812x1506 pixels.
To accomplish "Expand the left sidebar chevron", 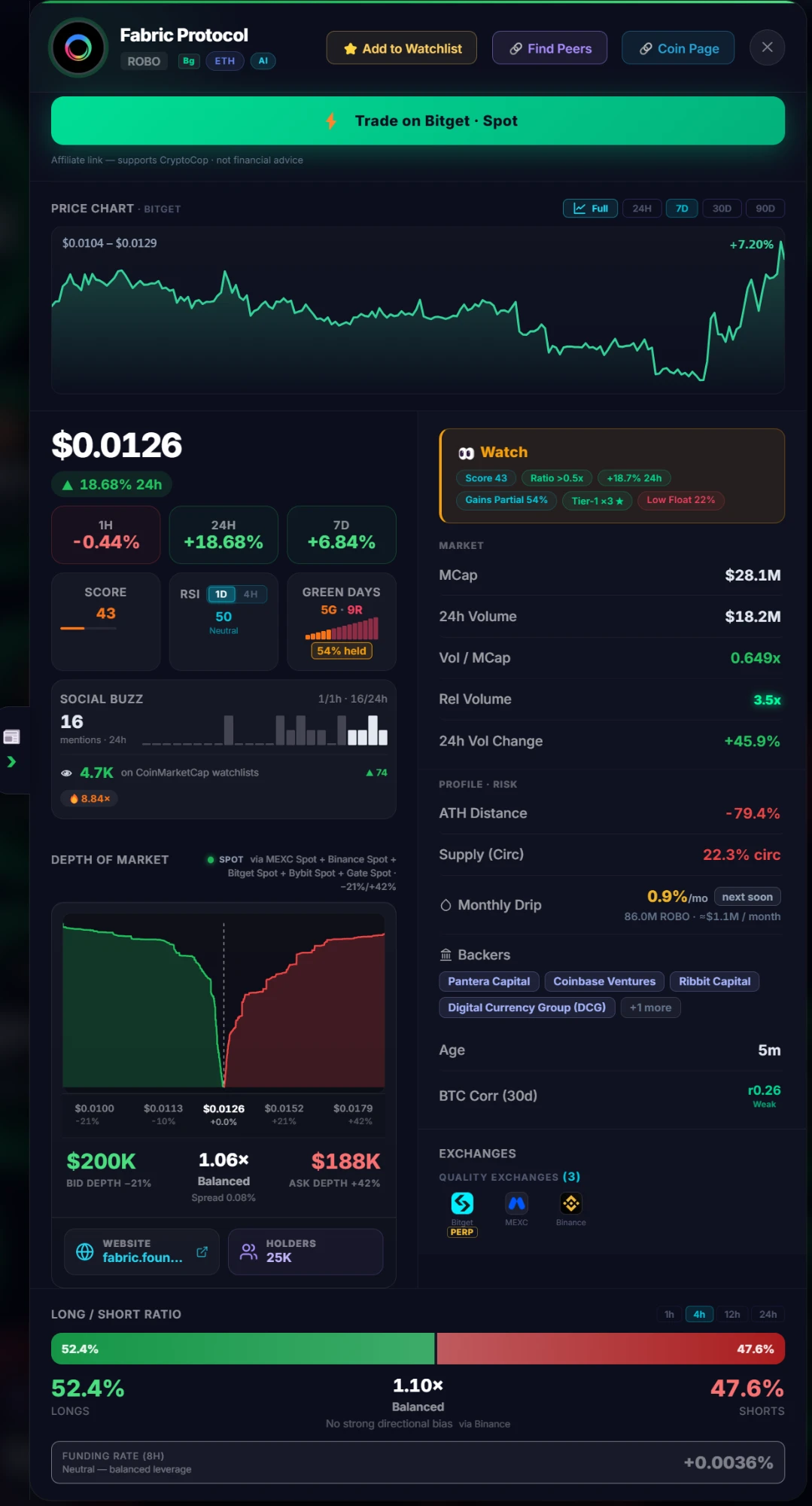I will point(11,762).
